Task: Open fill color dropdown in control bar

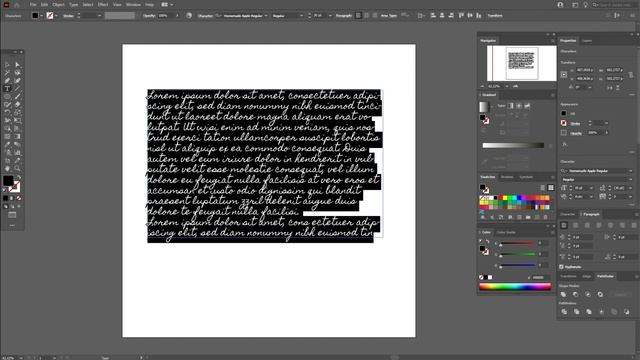Action: [x=42, y=16]
